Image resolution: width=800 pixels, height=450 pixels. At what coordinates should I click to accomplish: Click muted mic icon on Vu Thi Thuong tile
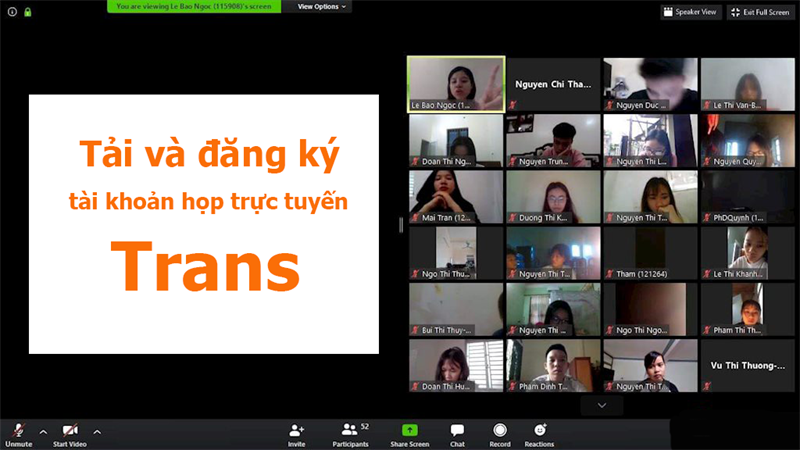[707, 386]
